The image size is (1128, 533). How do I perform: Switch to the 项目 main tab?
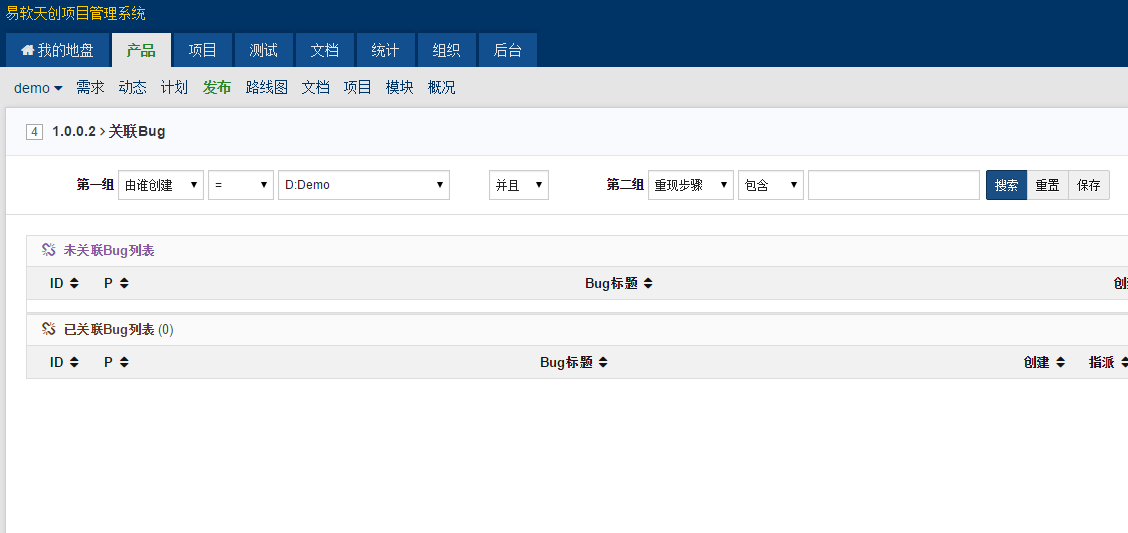click(203, 50)
